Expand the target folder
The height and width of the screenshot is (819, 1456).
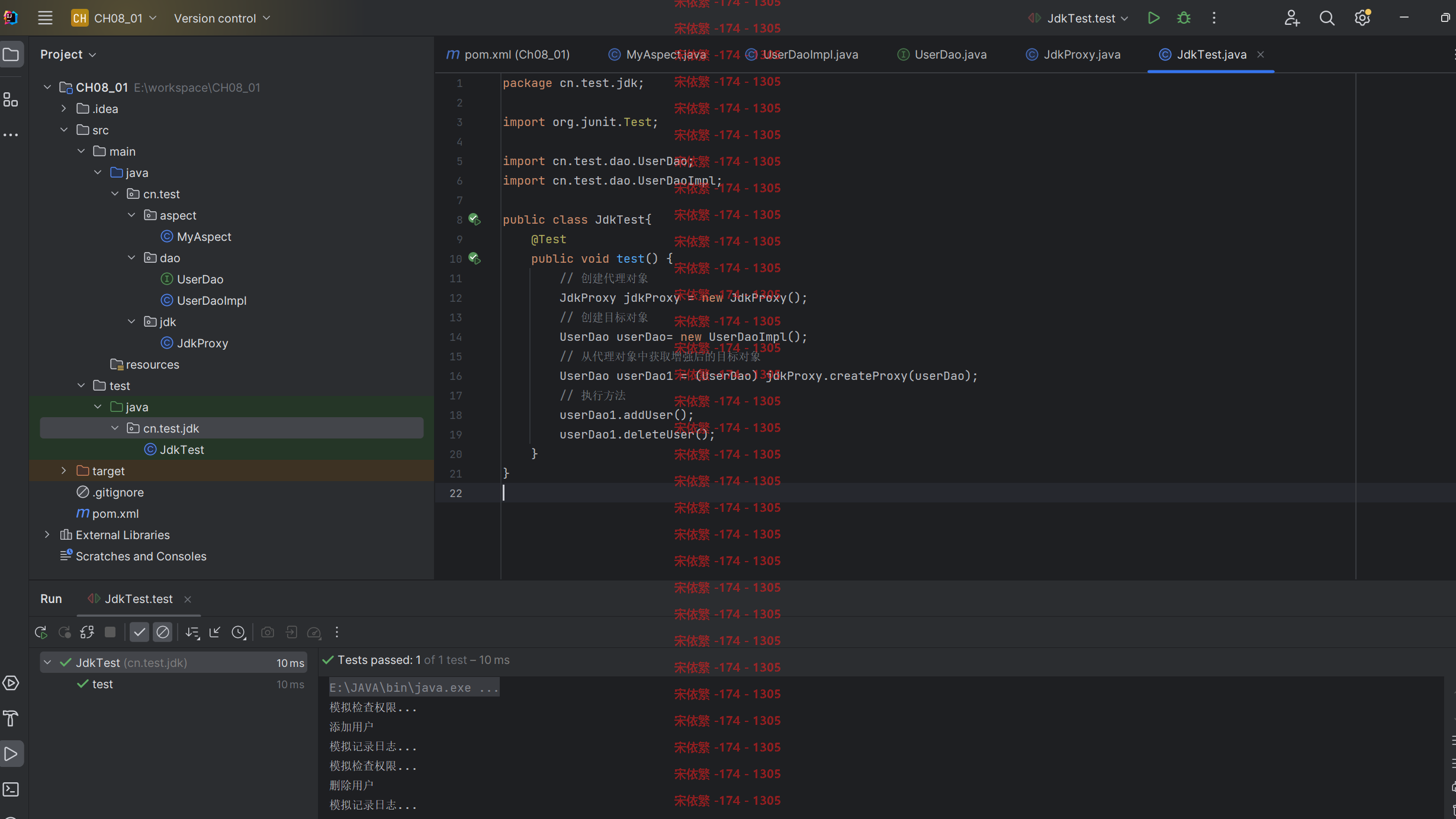coord(64,471)
